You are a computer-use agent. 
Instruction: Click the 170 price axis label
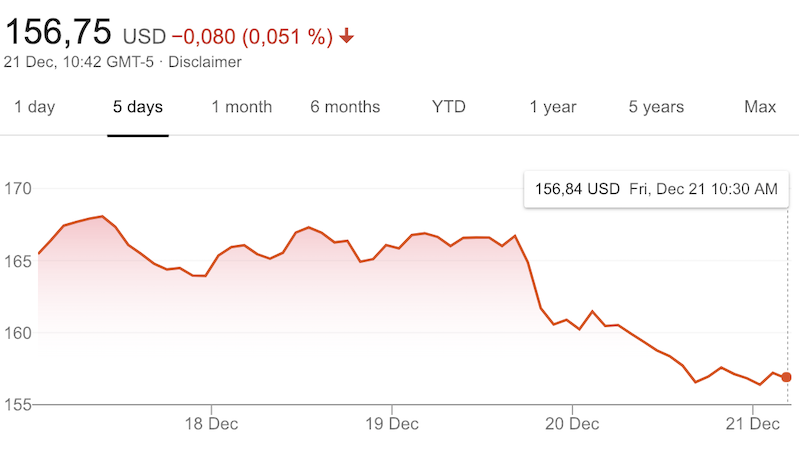19,189
